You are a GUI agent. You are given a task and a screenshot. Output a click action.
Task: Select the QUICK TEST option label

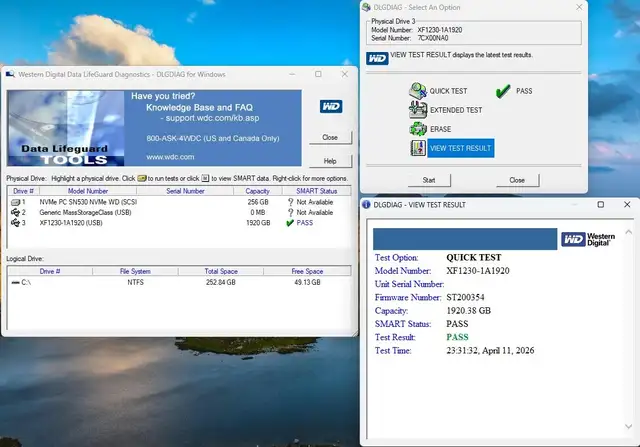[448, 91]
